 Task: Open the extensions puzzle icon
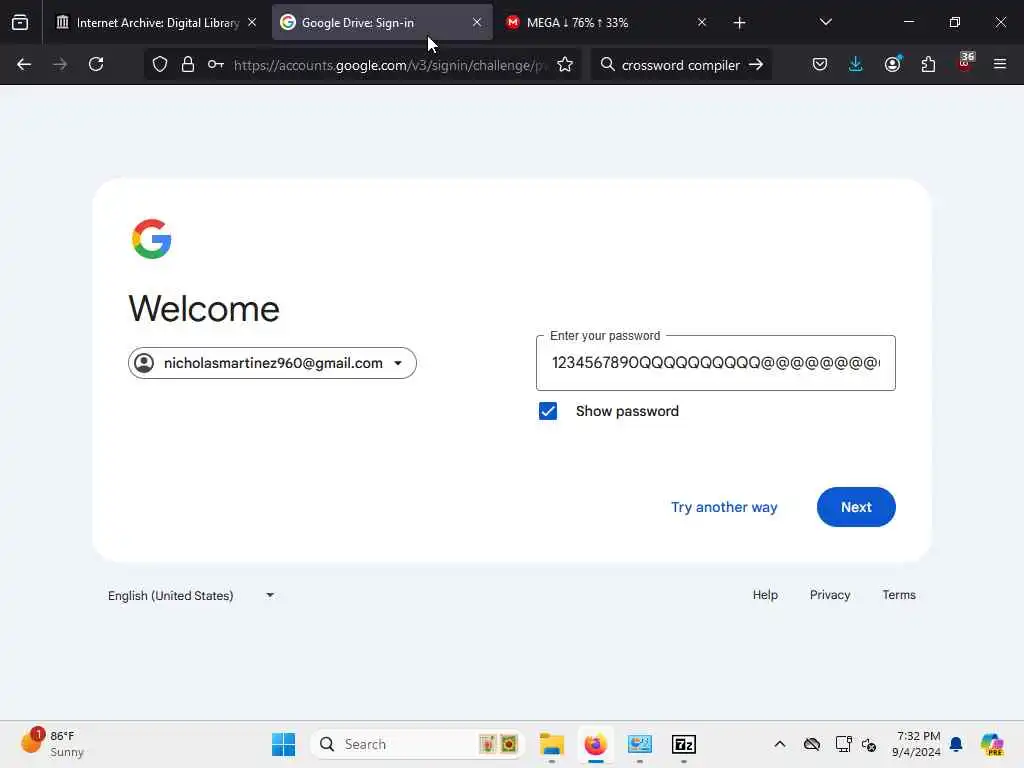pos(928,64)
